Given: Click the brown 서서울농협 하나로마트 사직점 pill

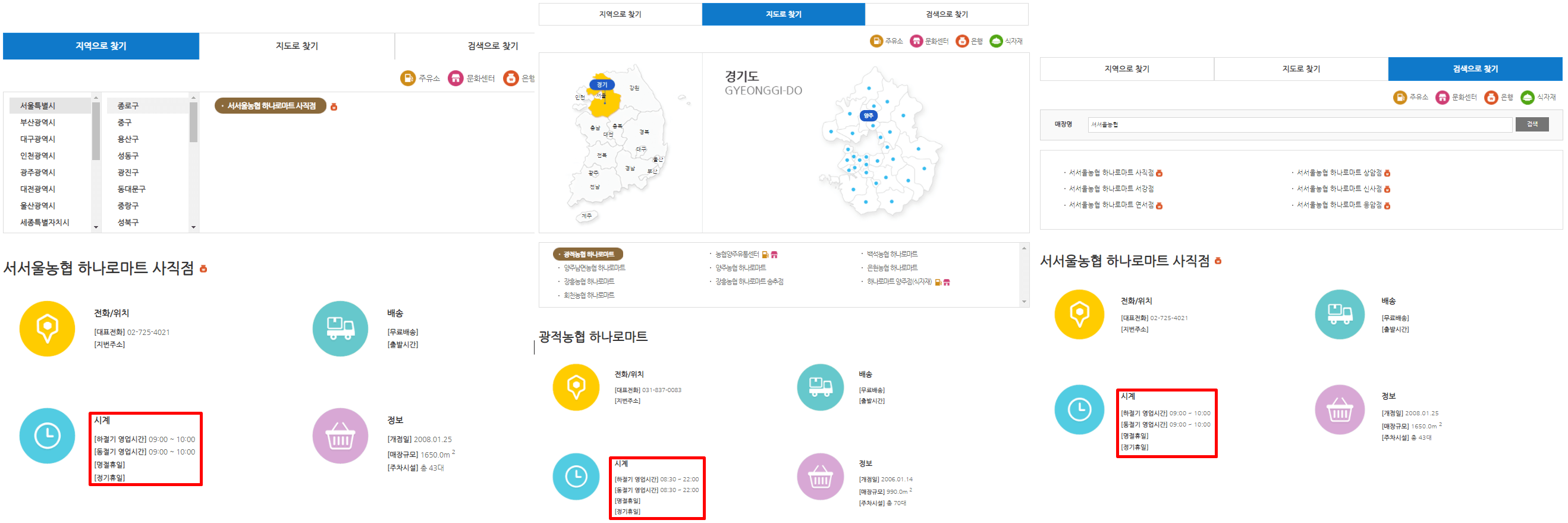Looking at the screenshot, I should (271, 106).
